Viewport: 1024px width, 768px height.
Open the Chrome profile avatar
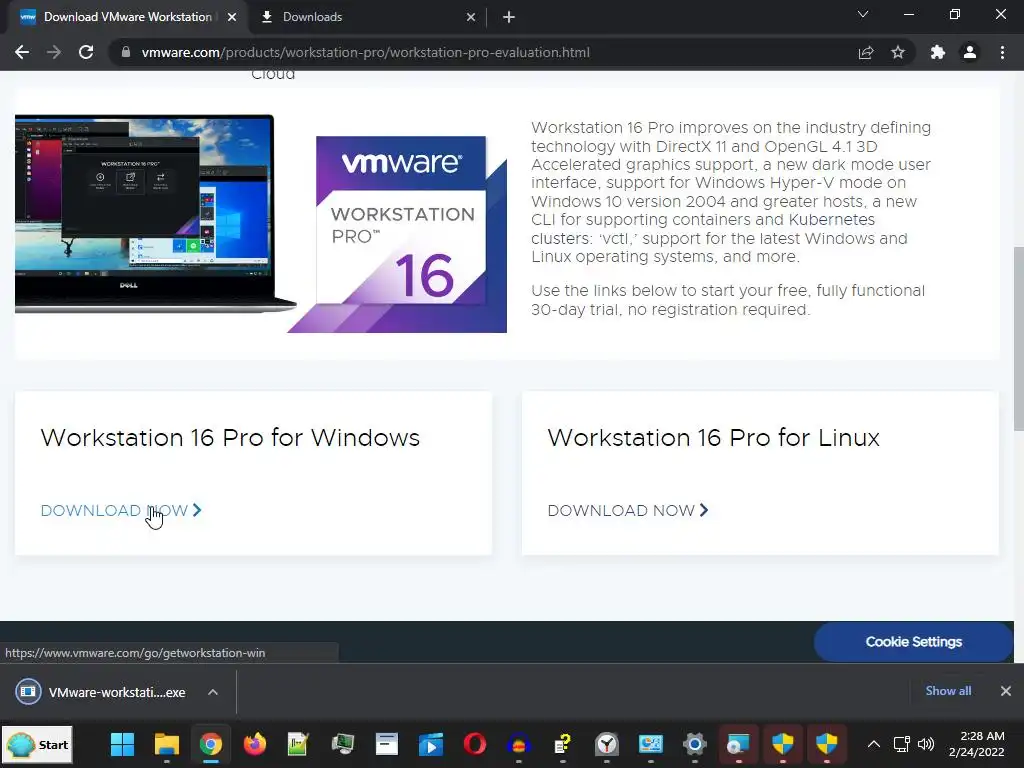point(970,52)
